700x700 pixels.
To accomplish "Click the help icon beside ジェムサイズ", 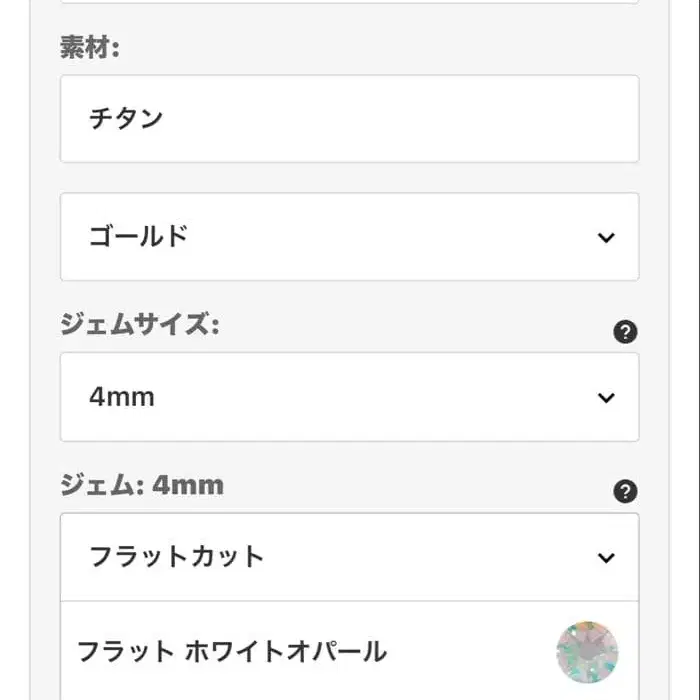I will tap(625, 333).
